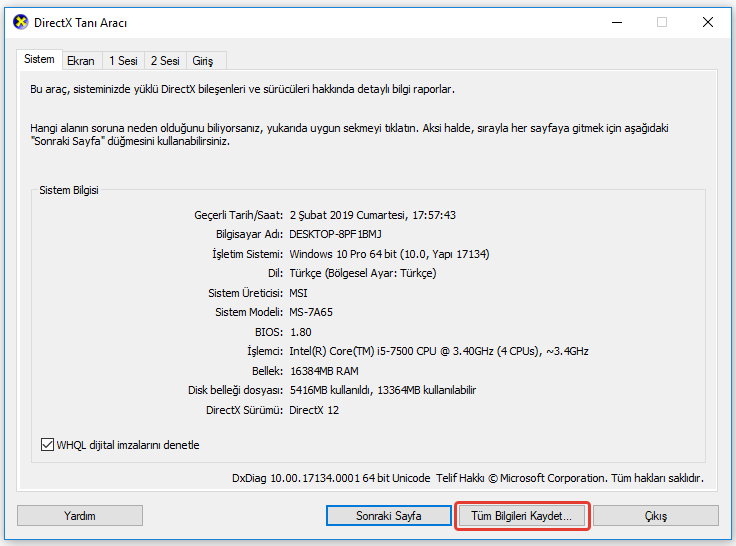This screenshot has width=736, height=546.
Task: Save all info with Tüm Bilgileri Kaydet
Action: pyautogui.click(x=523, y=516)
